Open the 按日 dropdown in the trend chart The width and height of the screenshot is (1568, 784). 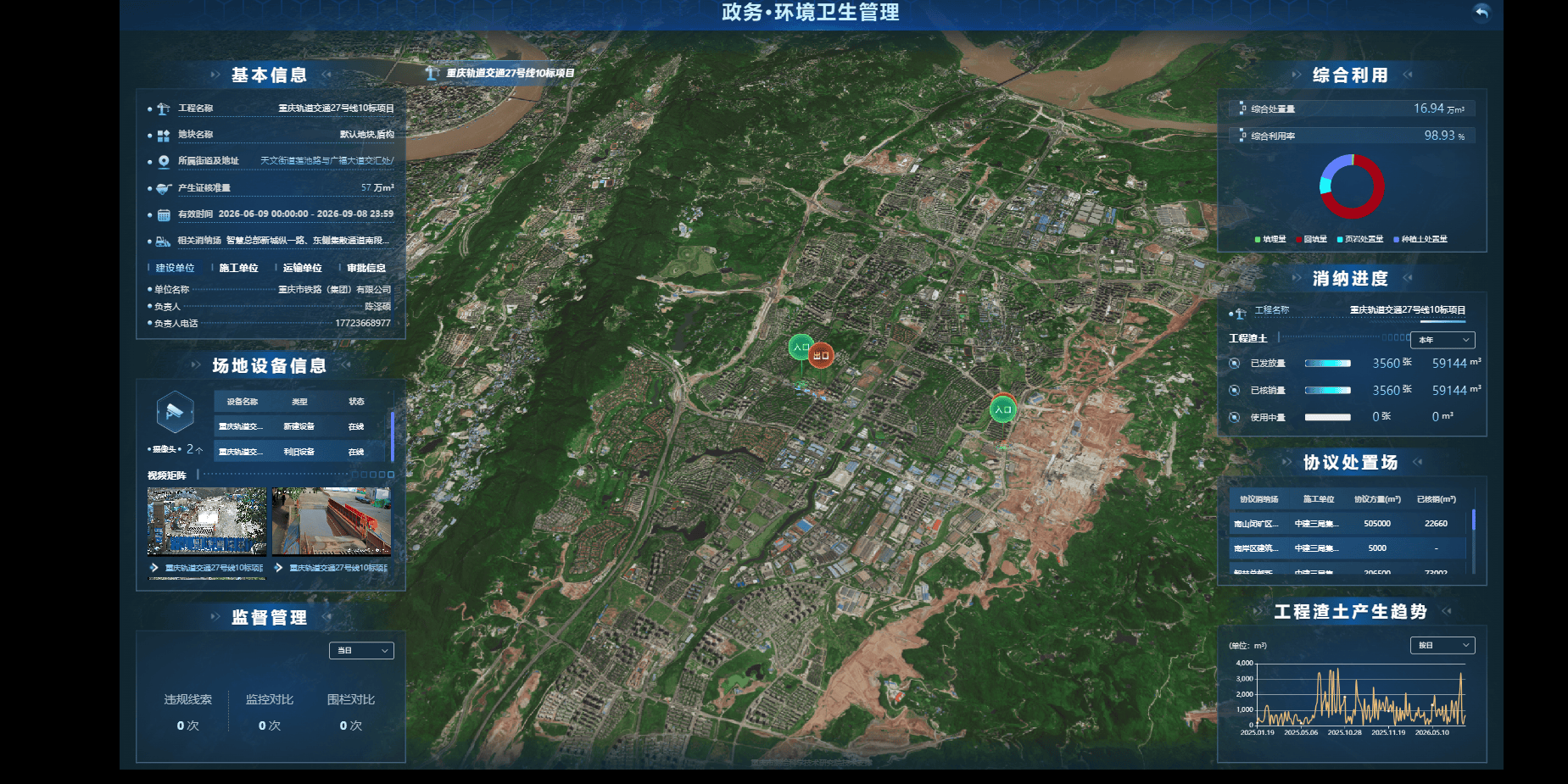[x=1442, y=645]
